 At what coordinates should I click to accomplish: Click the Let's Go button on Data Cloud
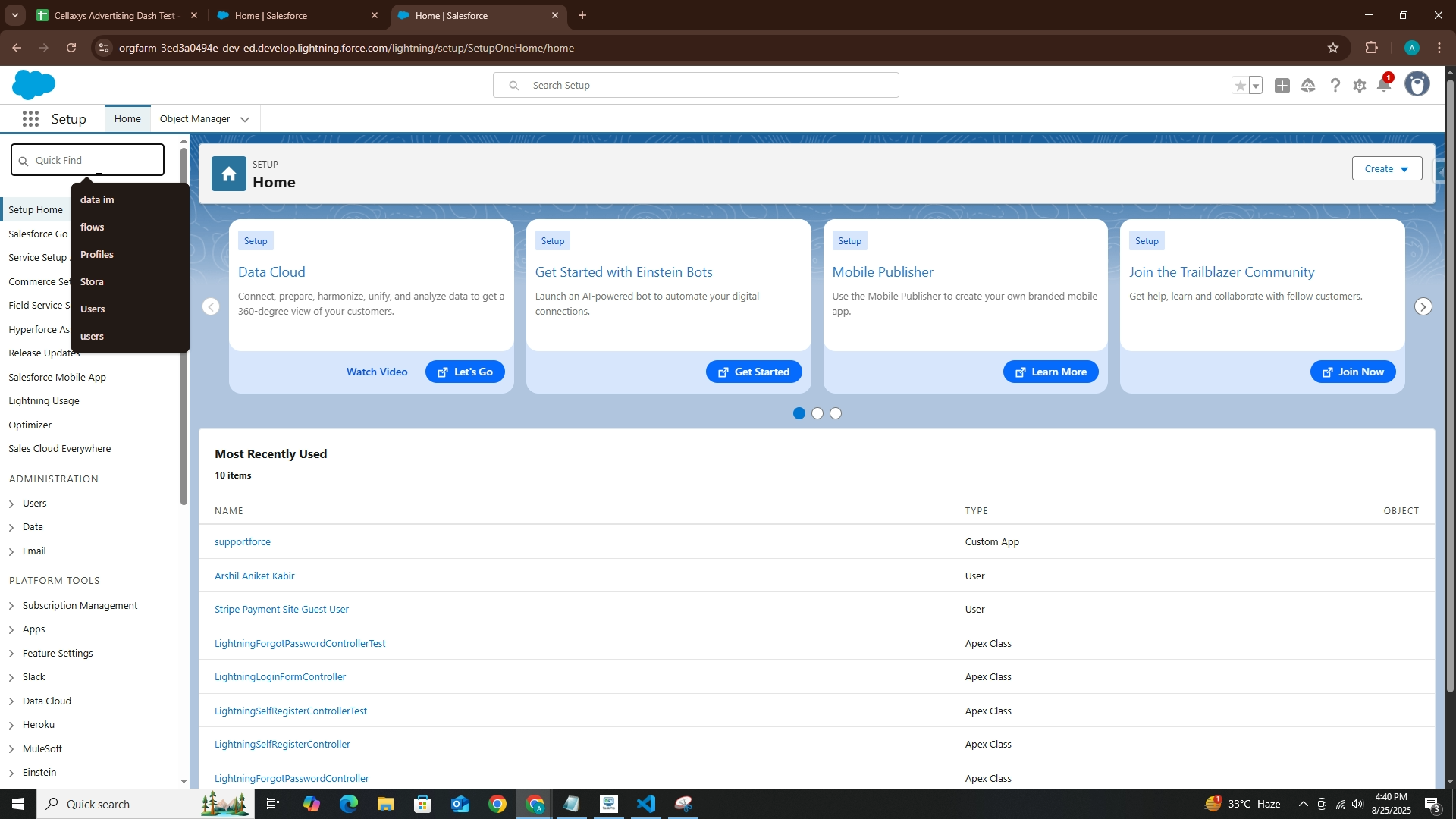click(465, 372)
